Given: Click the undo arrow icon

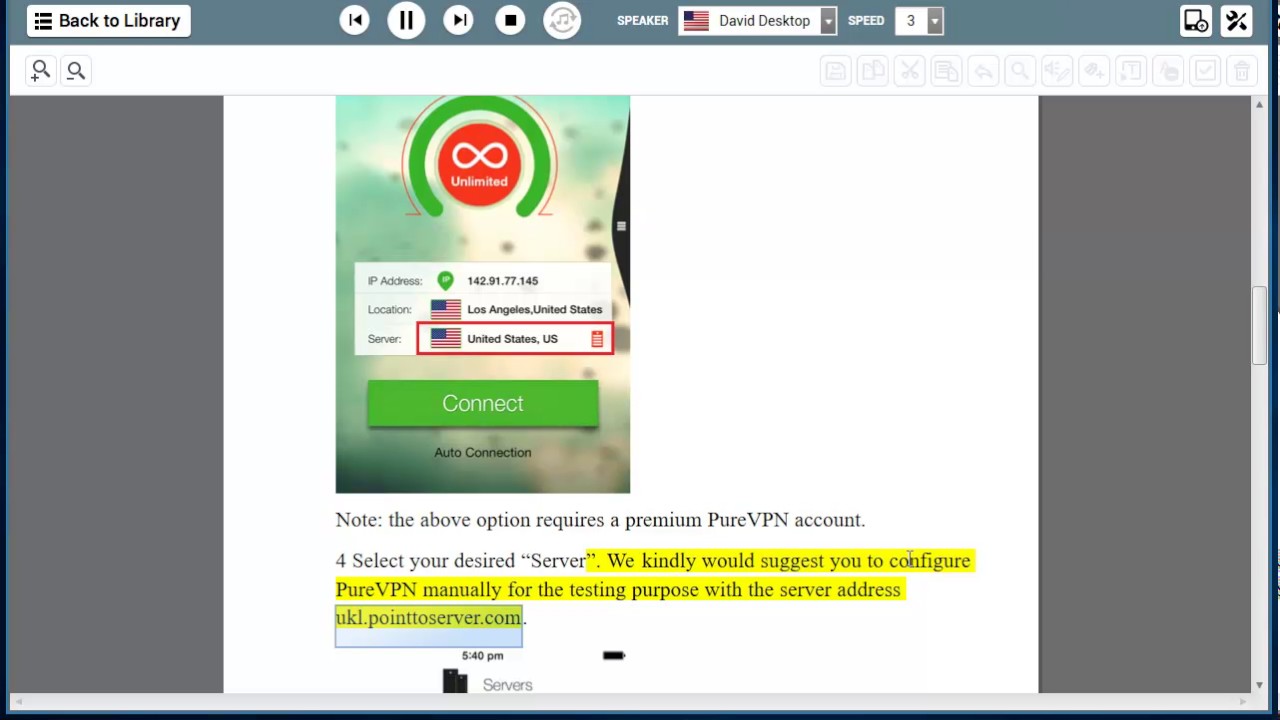Looking at the screenshot, I should (983, 71).
